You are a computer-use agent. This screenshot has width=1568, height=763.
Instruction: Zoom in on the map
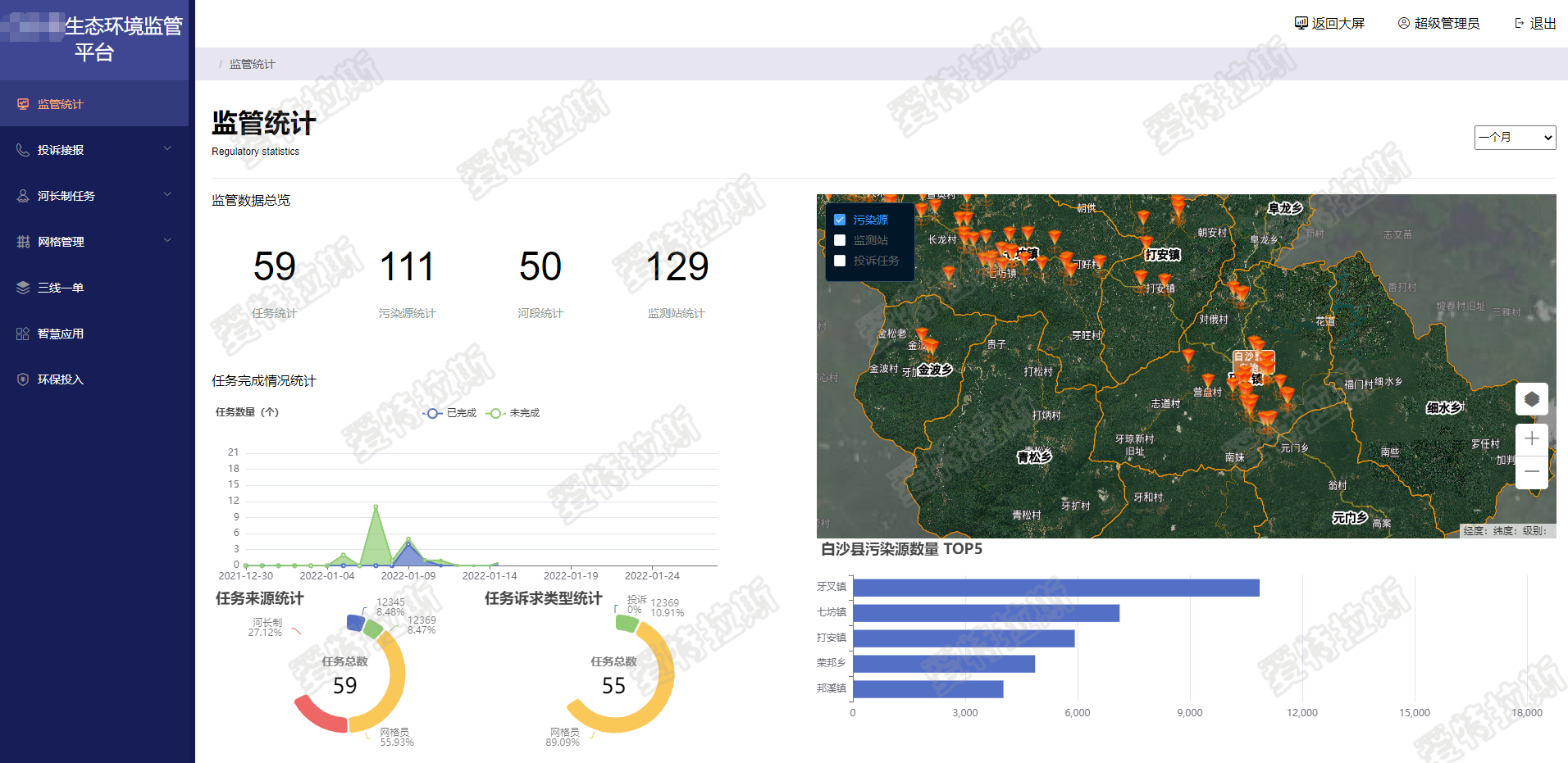click(1531, 439)
